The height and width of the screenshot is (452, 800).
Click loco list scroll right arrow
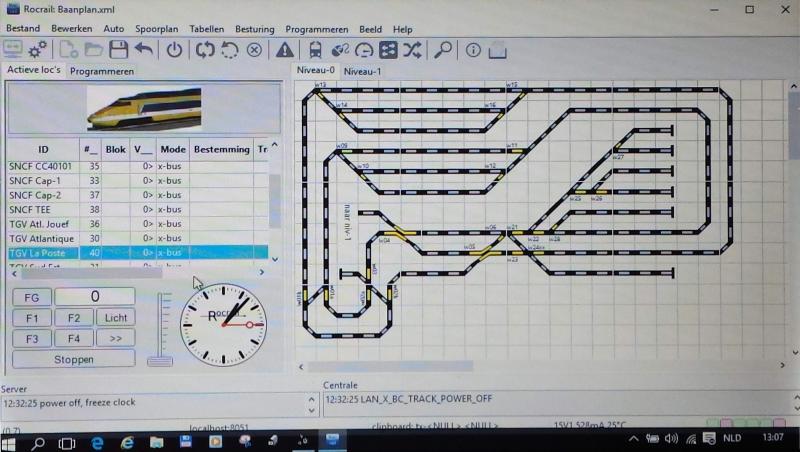coord(262,272)
